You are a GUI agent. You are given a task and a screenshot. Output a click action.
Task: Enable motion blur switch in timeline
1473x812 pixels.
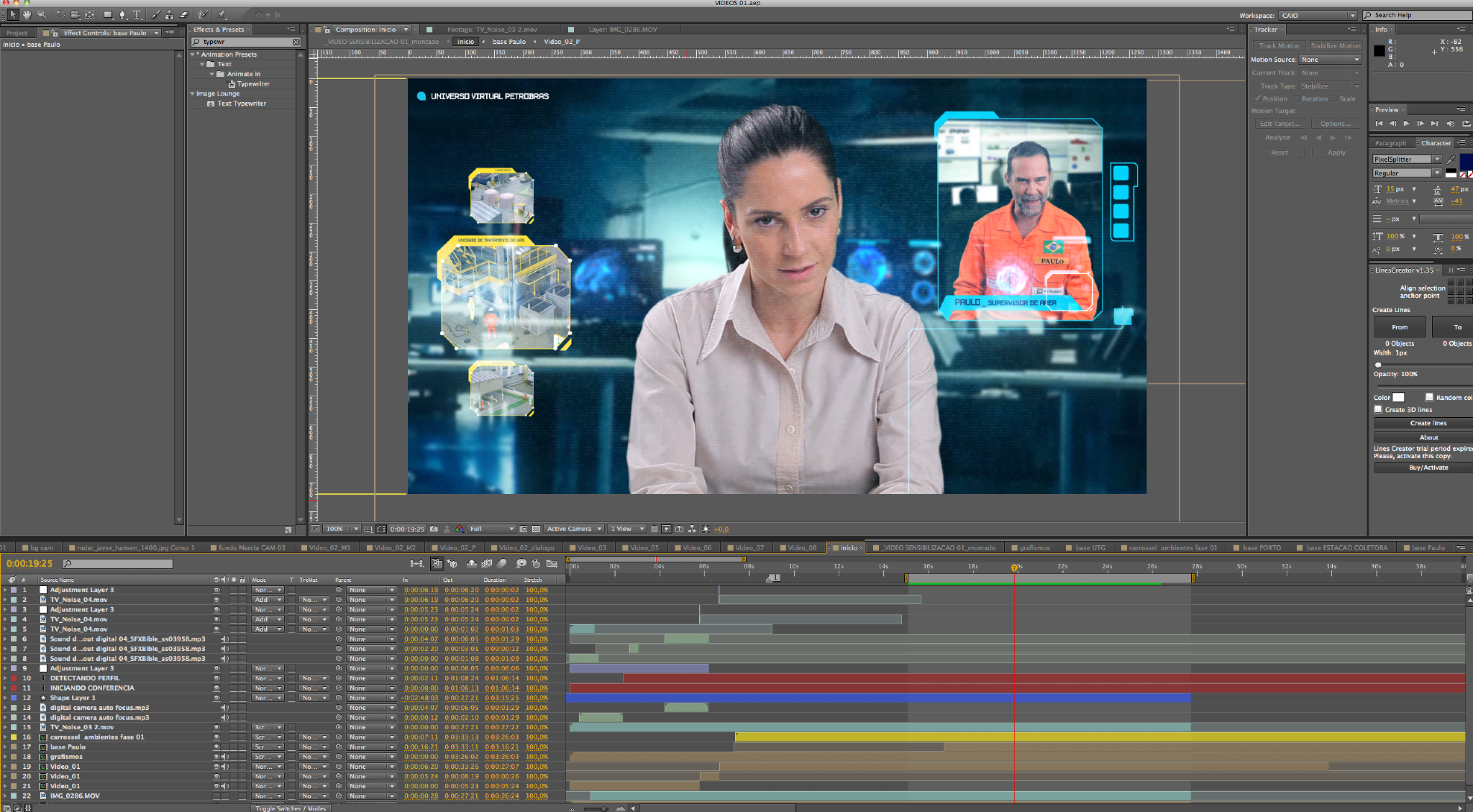tap(503, 564)
